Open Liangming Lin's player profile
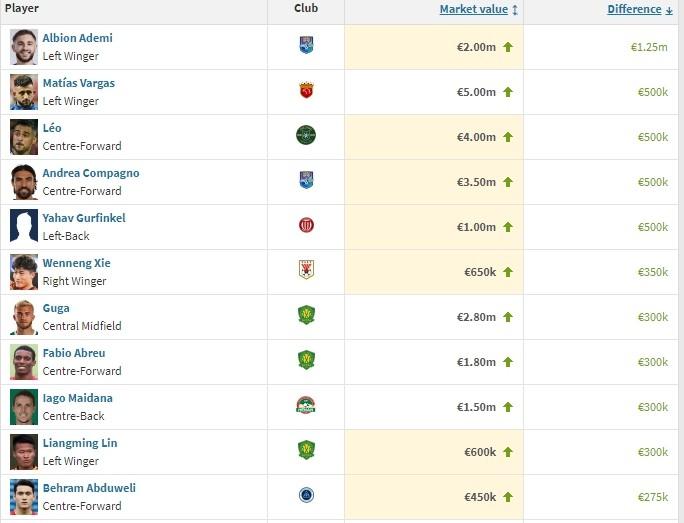 [79, 443]
